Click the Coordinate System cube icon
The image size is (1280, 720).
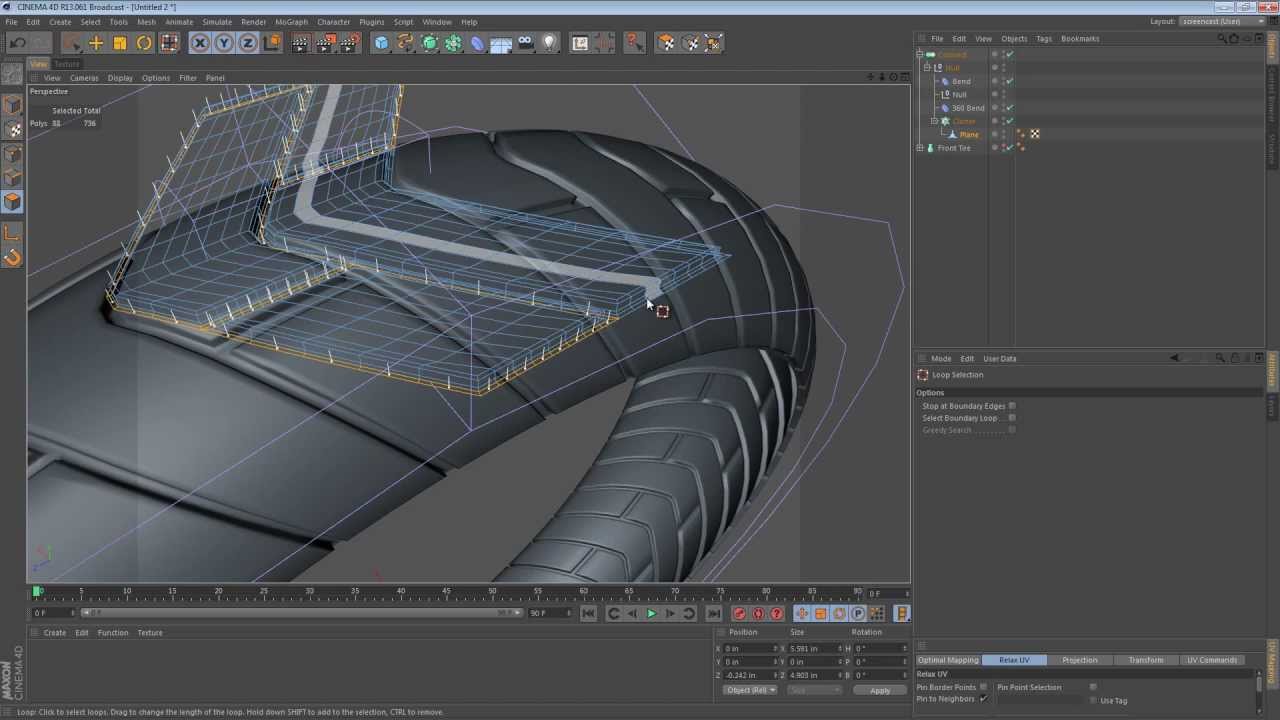pyautogui.click(x=272, y=42)
